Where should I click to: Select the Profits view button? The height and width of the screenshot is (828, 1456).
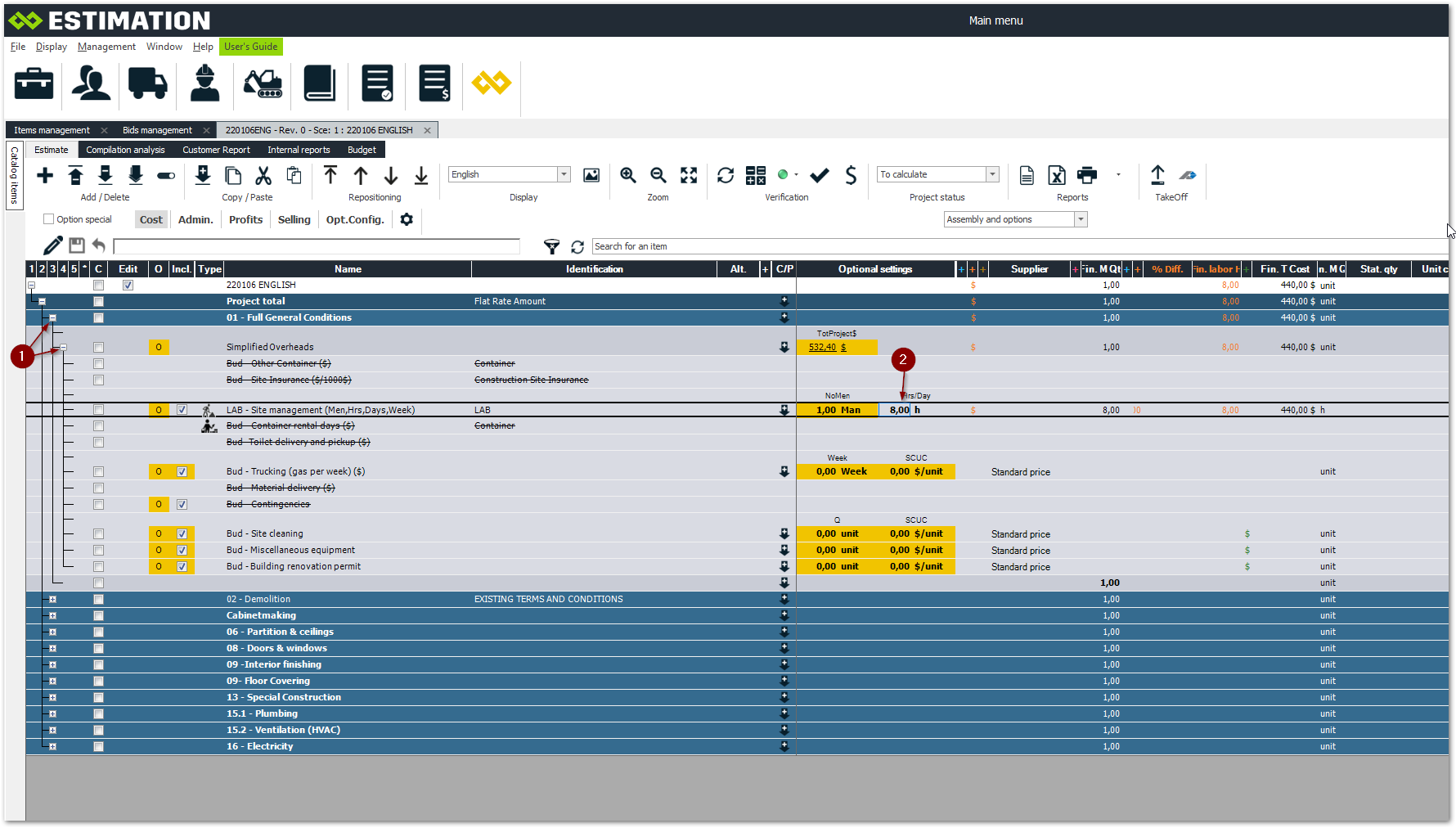tap(245, 219)
